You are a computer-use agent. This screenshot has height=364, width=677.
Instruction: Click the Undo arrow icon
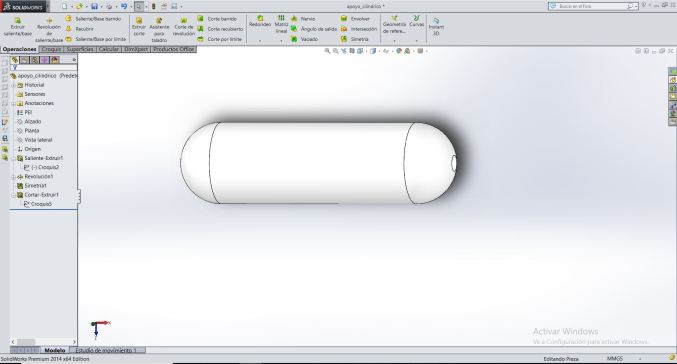pyautogui.click(x=124, y=6)
